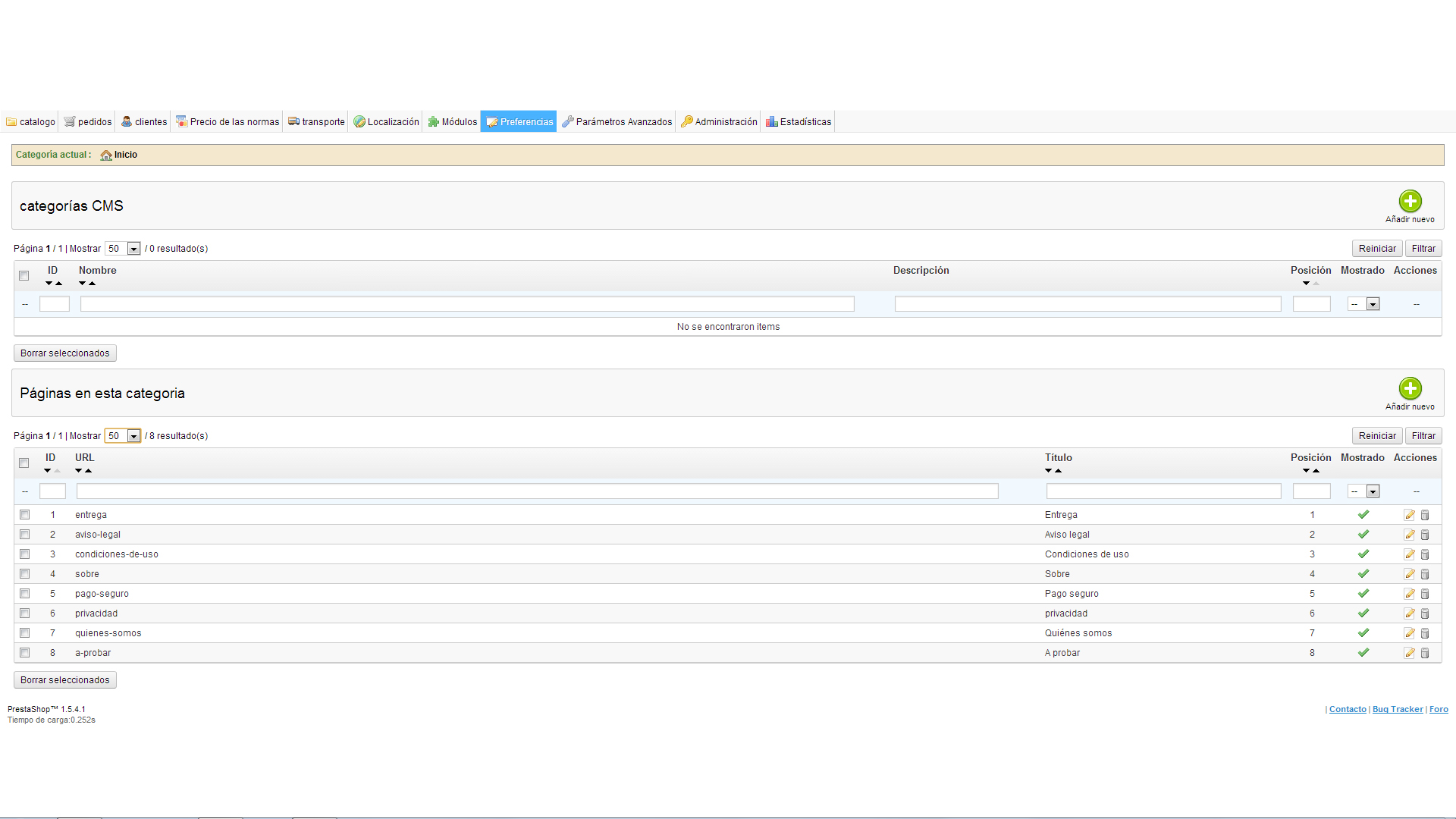Open the Bug Tracker footer link
Image resolution: width=1456 pixels, height=819 pixels.
(1397, 710)
